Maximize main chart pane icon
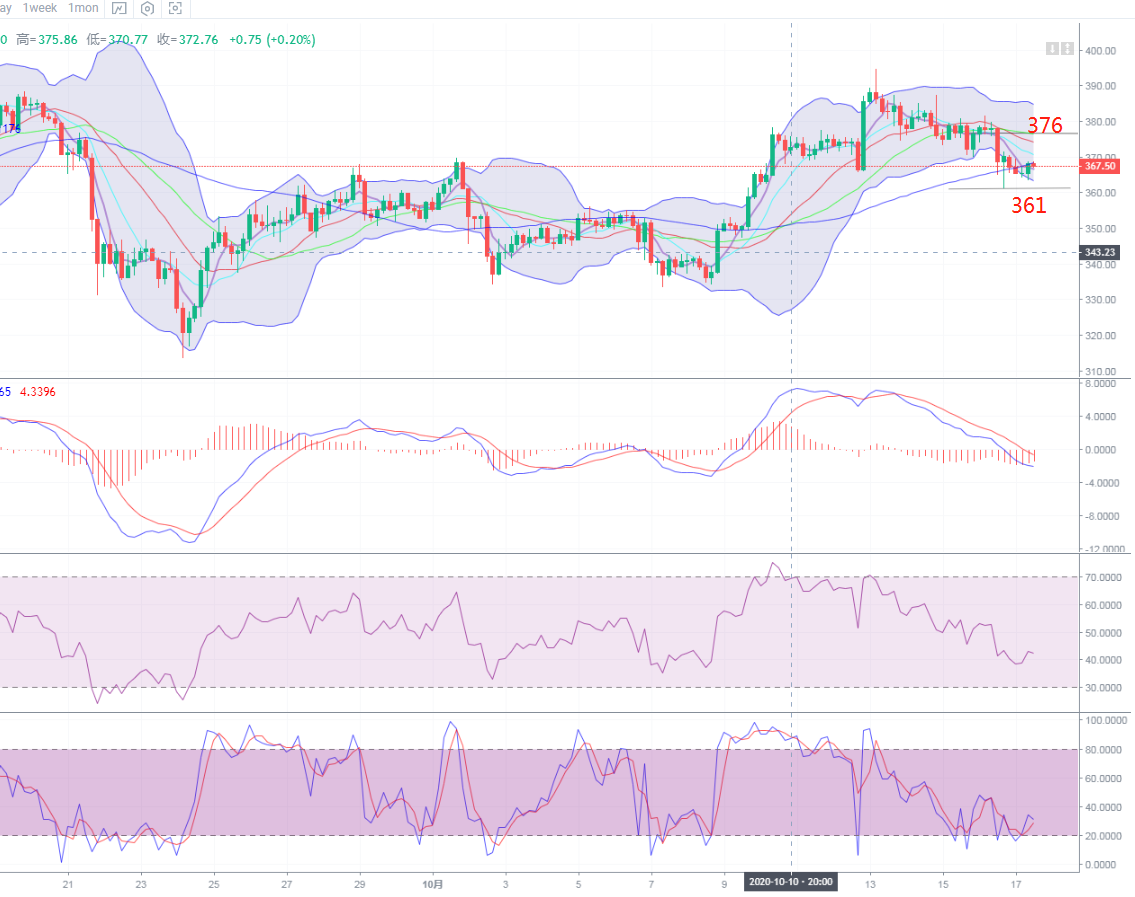1135x897 pixels. click(1067, 49)
